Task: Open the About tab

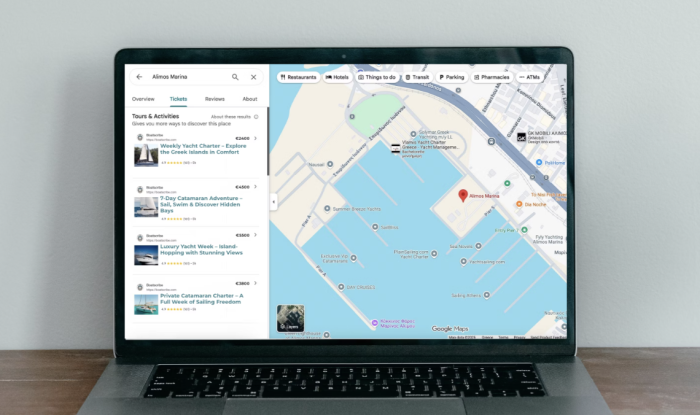Action: 250,99
